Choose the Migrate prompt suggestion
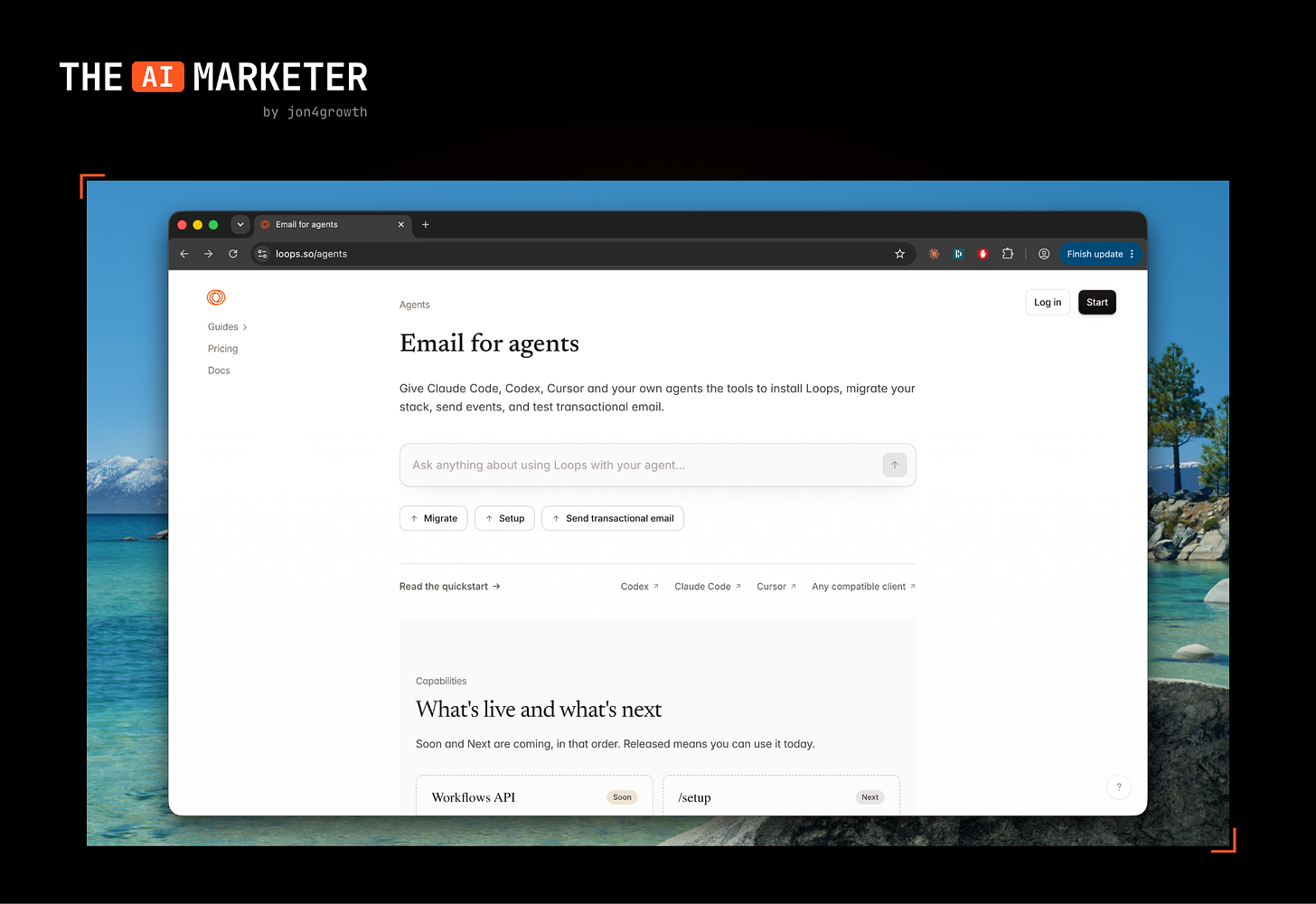Screen dimensions: 1316x904 (434, 518)
